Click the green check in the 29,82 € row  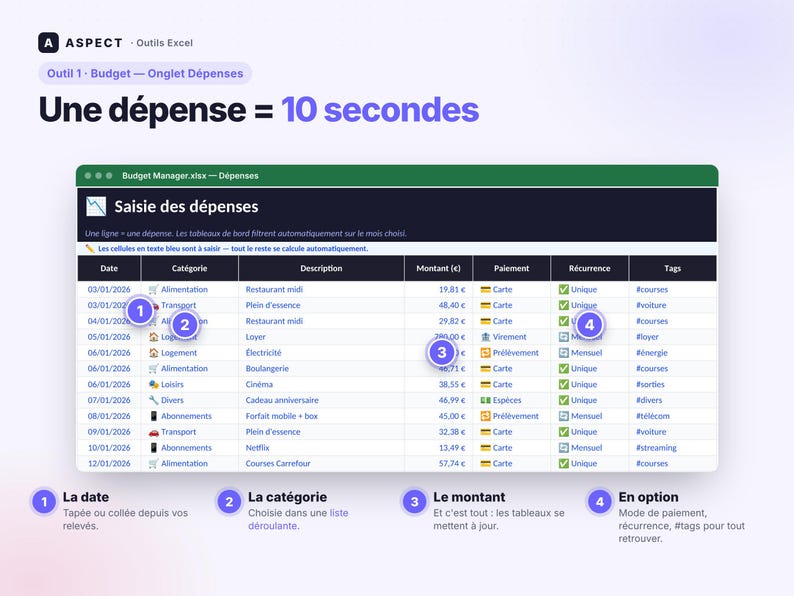click(564, 321)
